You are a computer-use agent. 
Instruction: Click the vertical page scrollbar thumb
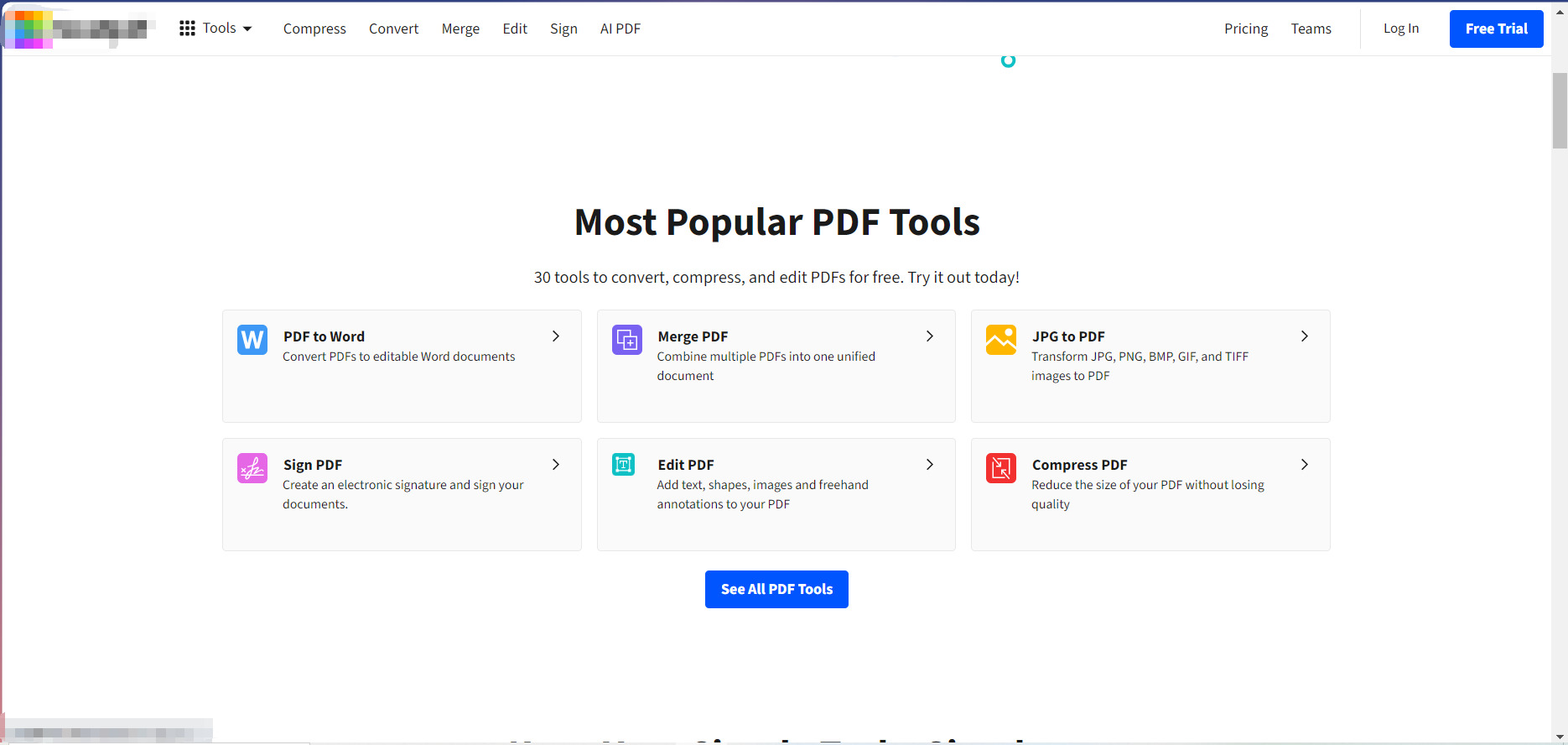pyautogui.click(x=1560, y=111)
